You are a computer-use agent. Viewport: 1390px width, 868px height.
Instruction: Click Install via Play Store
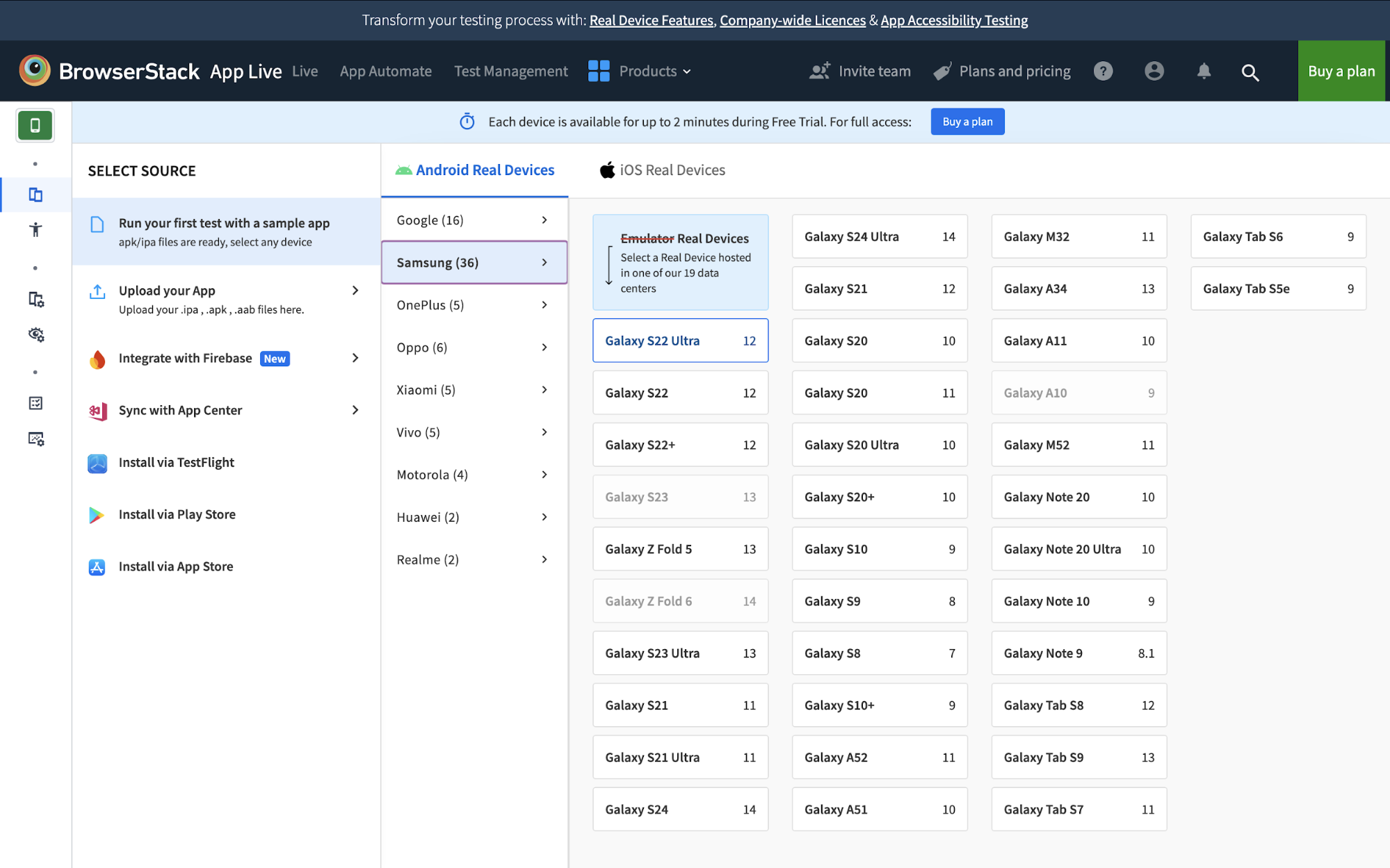click(x=177, y=514)
